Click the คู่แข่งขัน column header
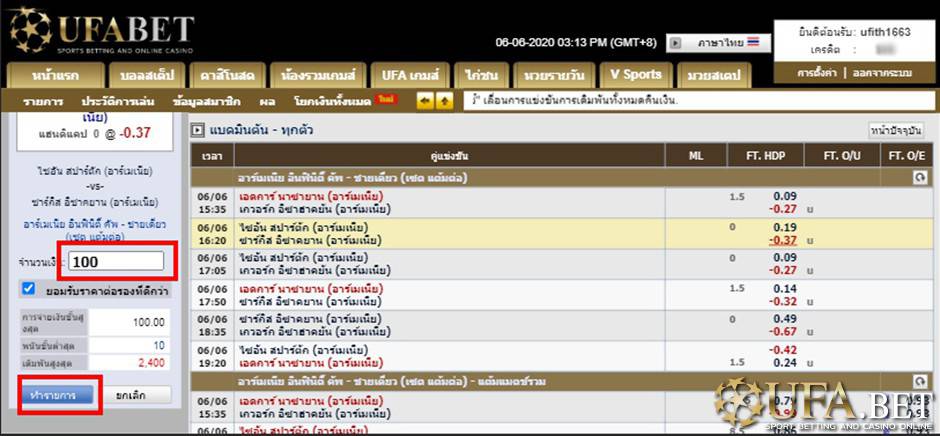This screenshot has height=436, width=940. click(450, 156)
